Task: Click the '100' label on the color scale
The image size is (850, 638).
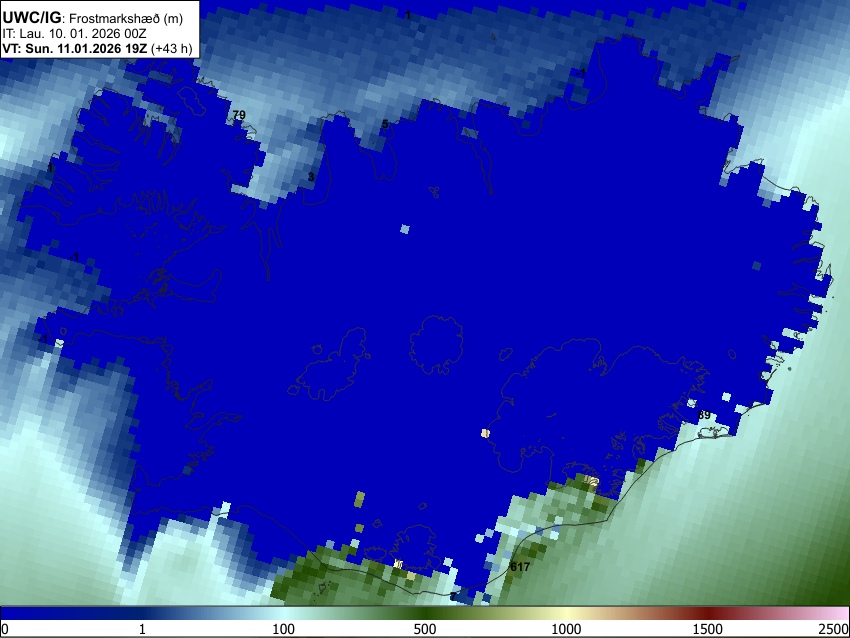Action: coord(283,629)
